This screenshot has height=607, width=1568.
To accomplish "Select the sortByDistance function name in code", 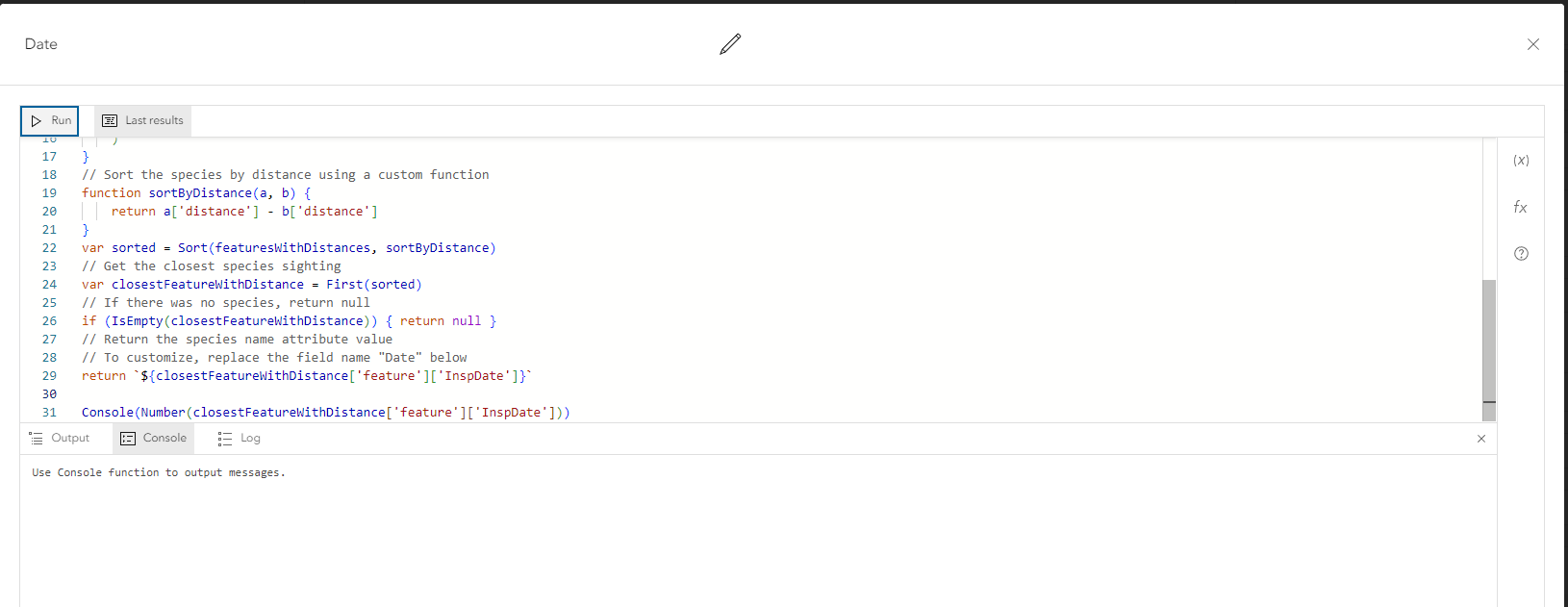I will (199, 192).
